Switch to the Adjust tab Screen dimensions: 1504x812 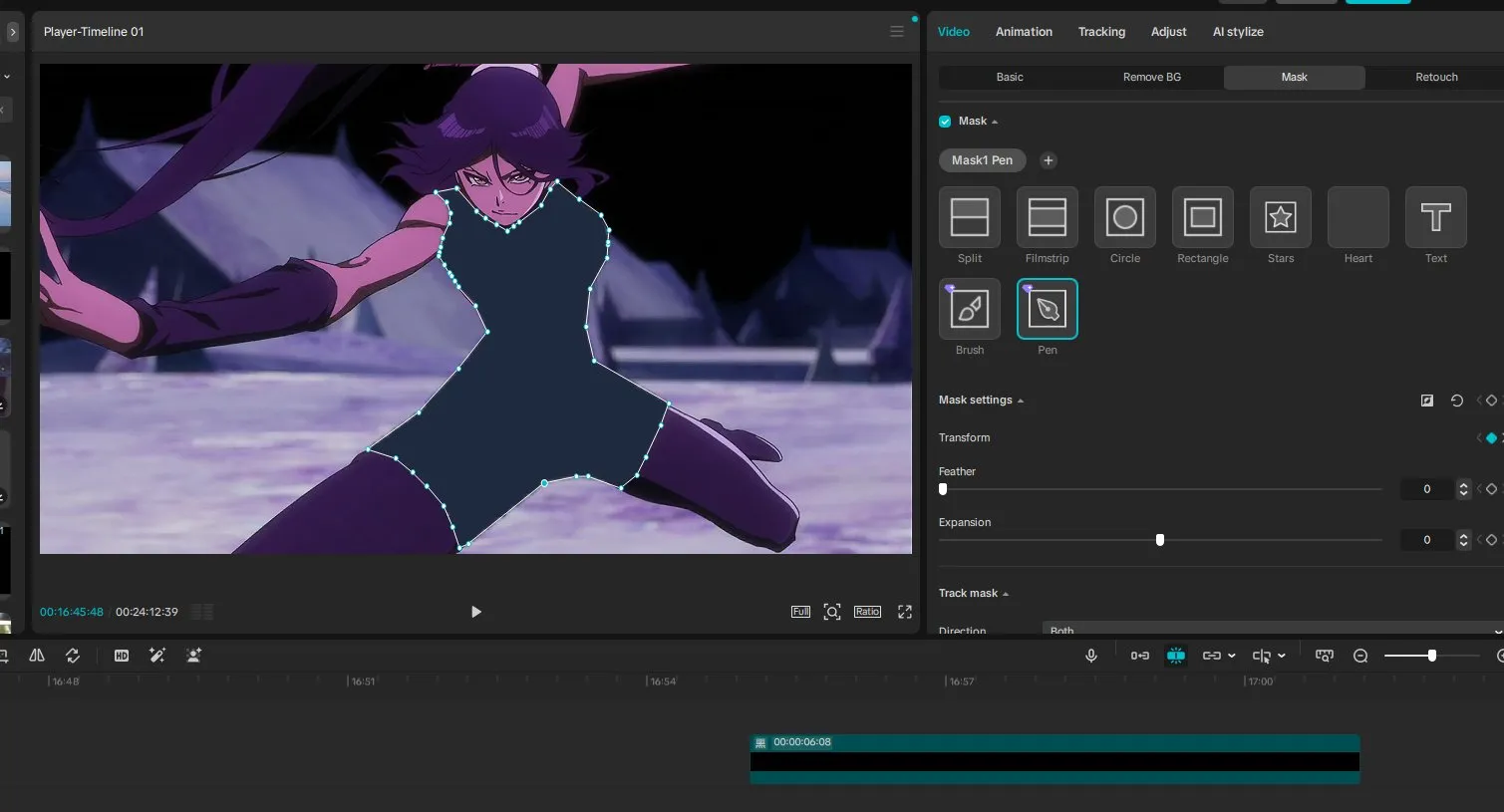[1168, 32]
